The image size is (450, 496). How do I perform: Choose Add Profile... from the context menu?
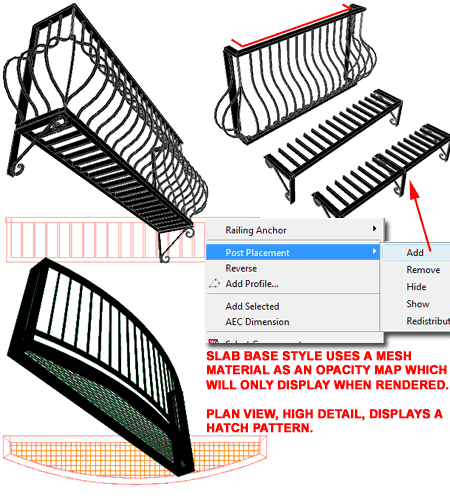pos(252,284)
